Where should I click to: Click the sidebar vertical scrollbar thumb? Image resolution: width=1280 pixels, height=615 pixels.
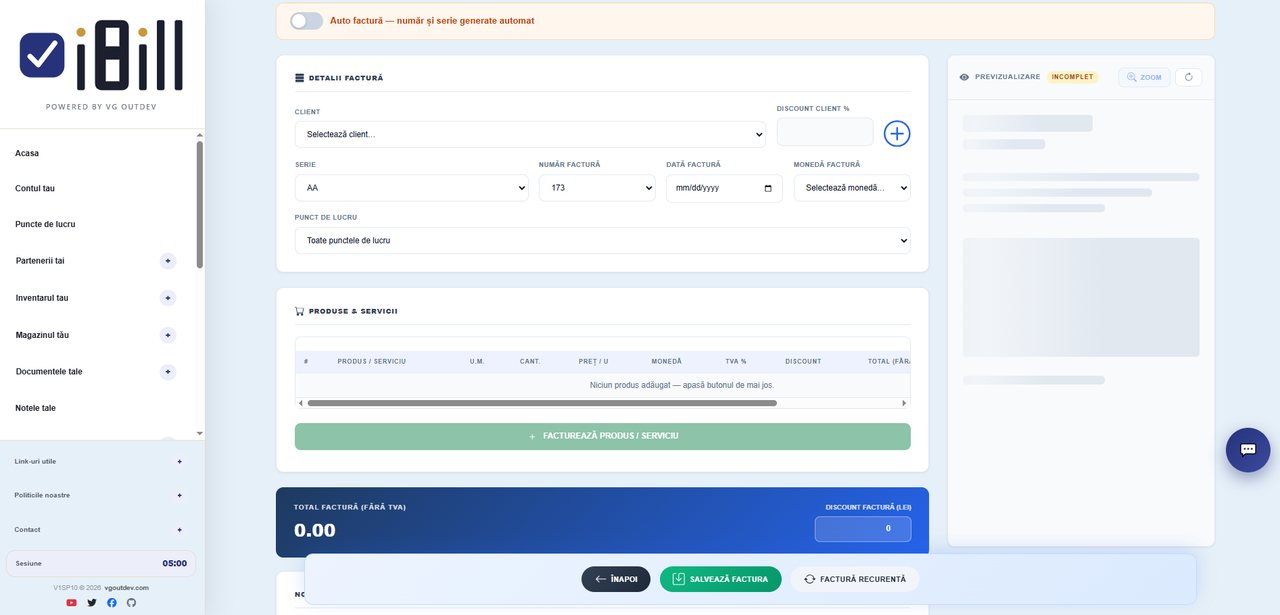pos(200,205)
